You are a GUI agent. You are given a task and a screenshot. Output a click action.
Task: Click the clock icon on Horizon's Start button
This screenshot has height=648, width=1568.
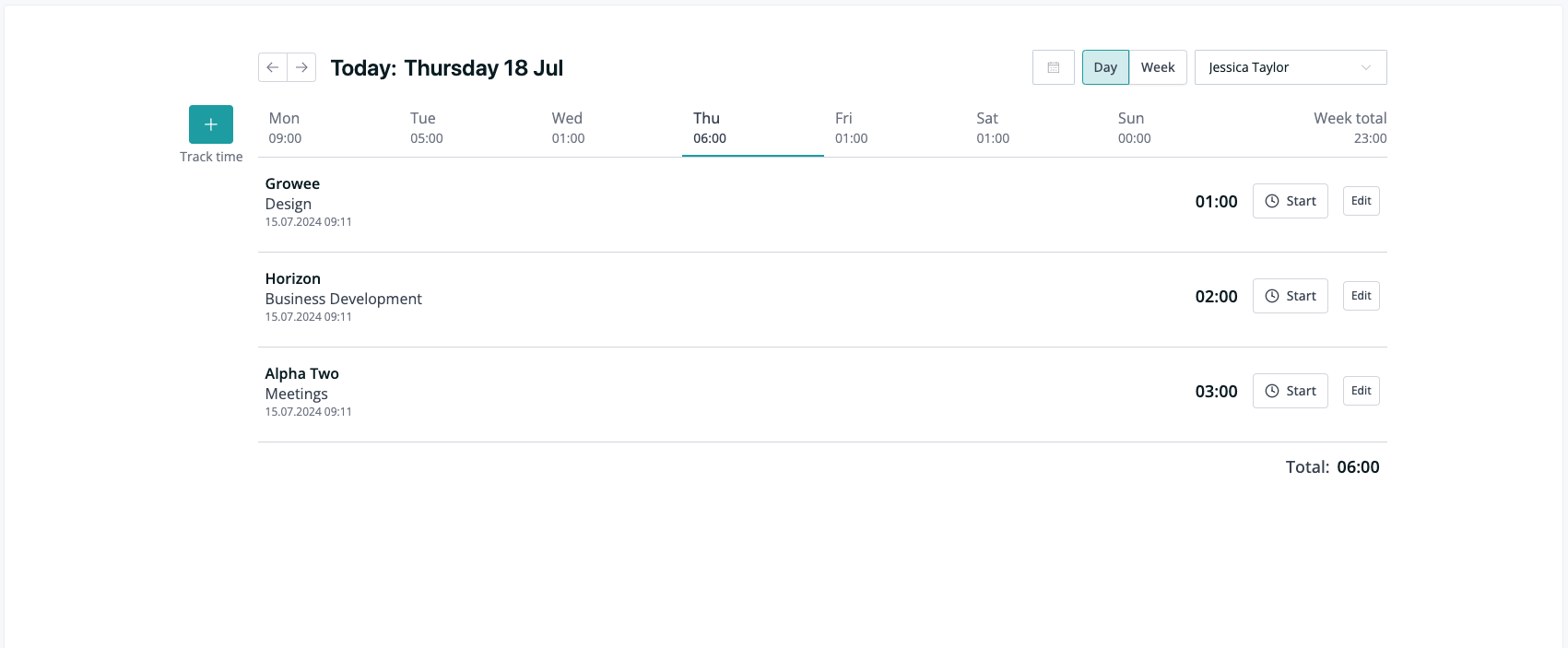(1273, 296)
